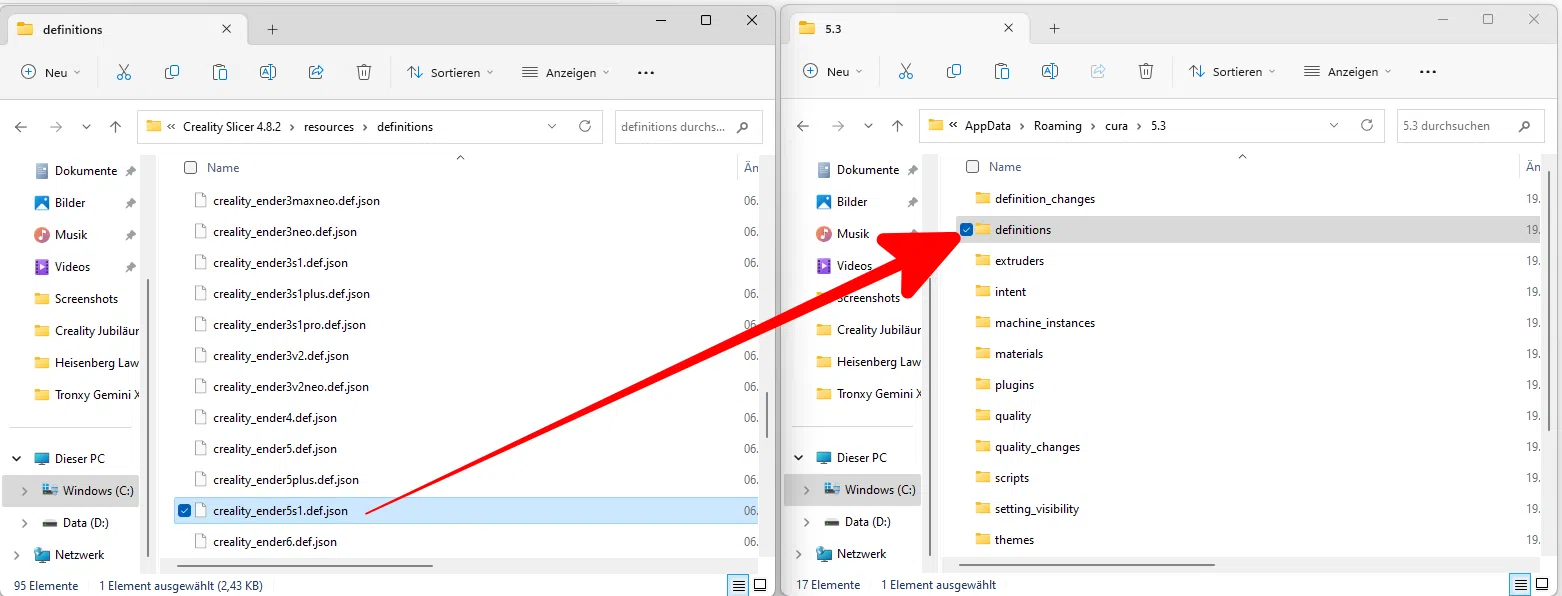Expand address history dropdown in 5.3 window
1562x596 pixels.
[1334, 126]
